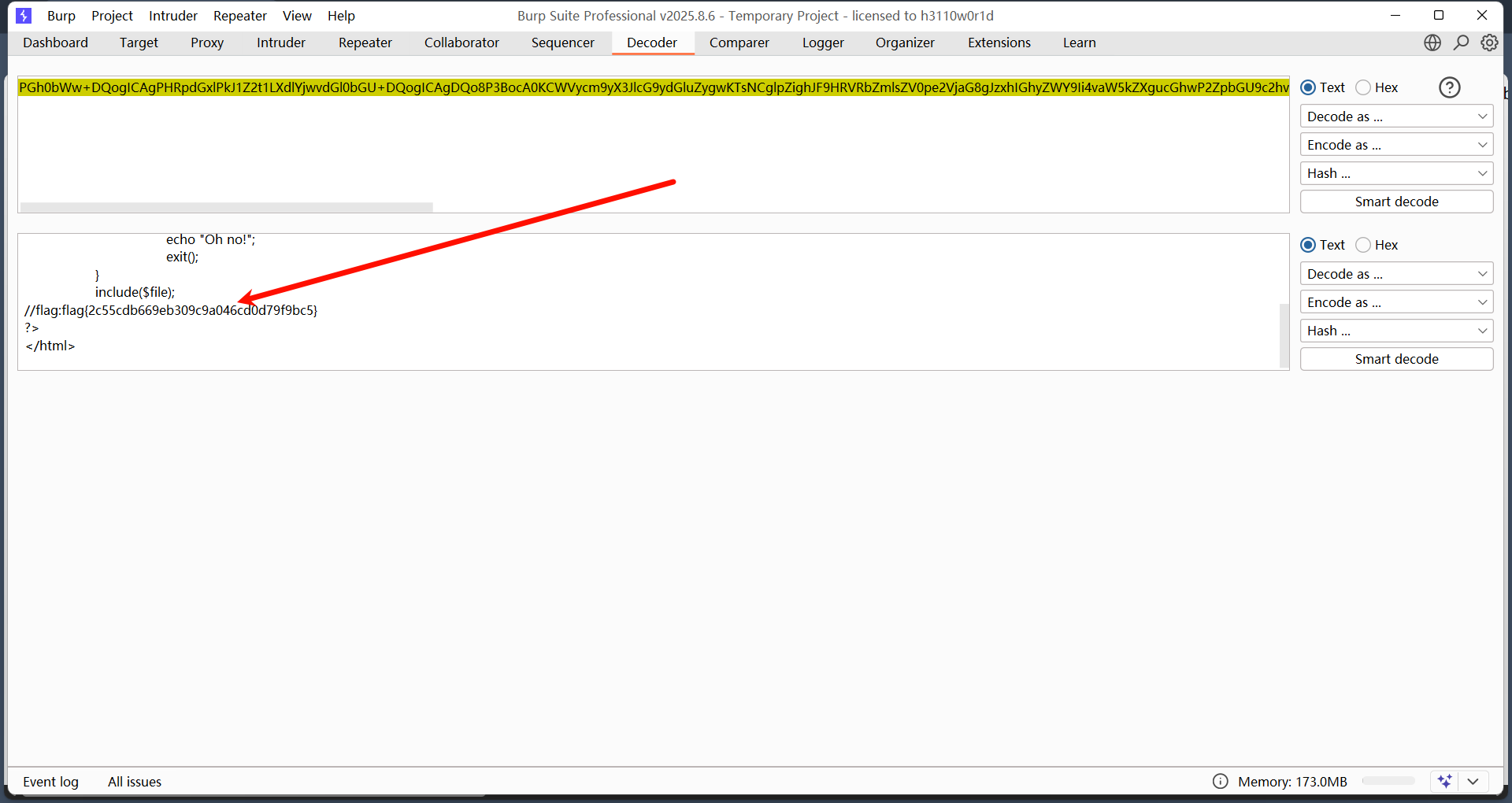Switch to the Sequencer tab
The image size is (1512, 803).
563,43
